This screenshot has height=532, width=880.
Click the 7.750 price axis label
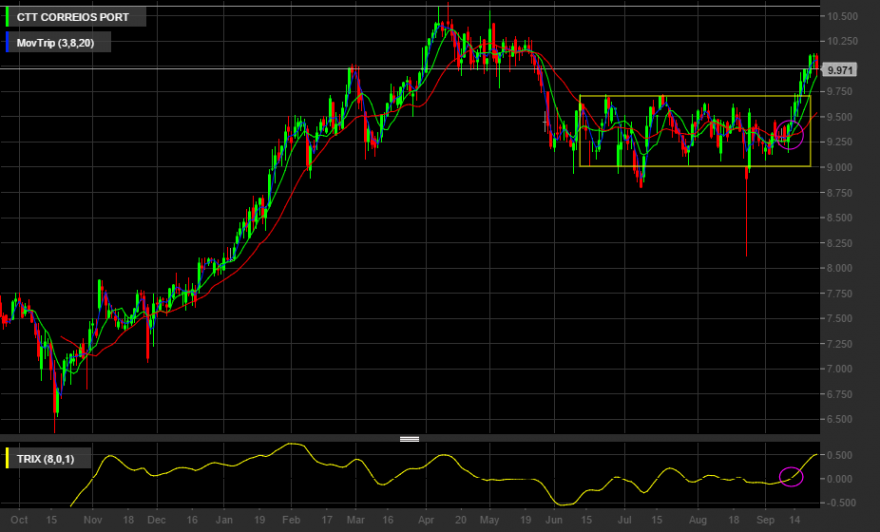(x=840, y=293)
